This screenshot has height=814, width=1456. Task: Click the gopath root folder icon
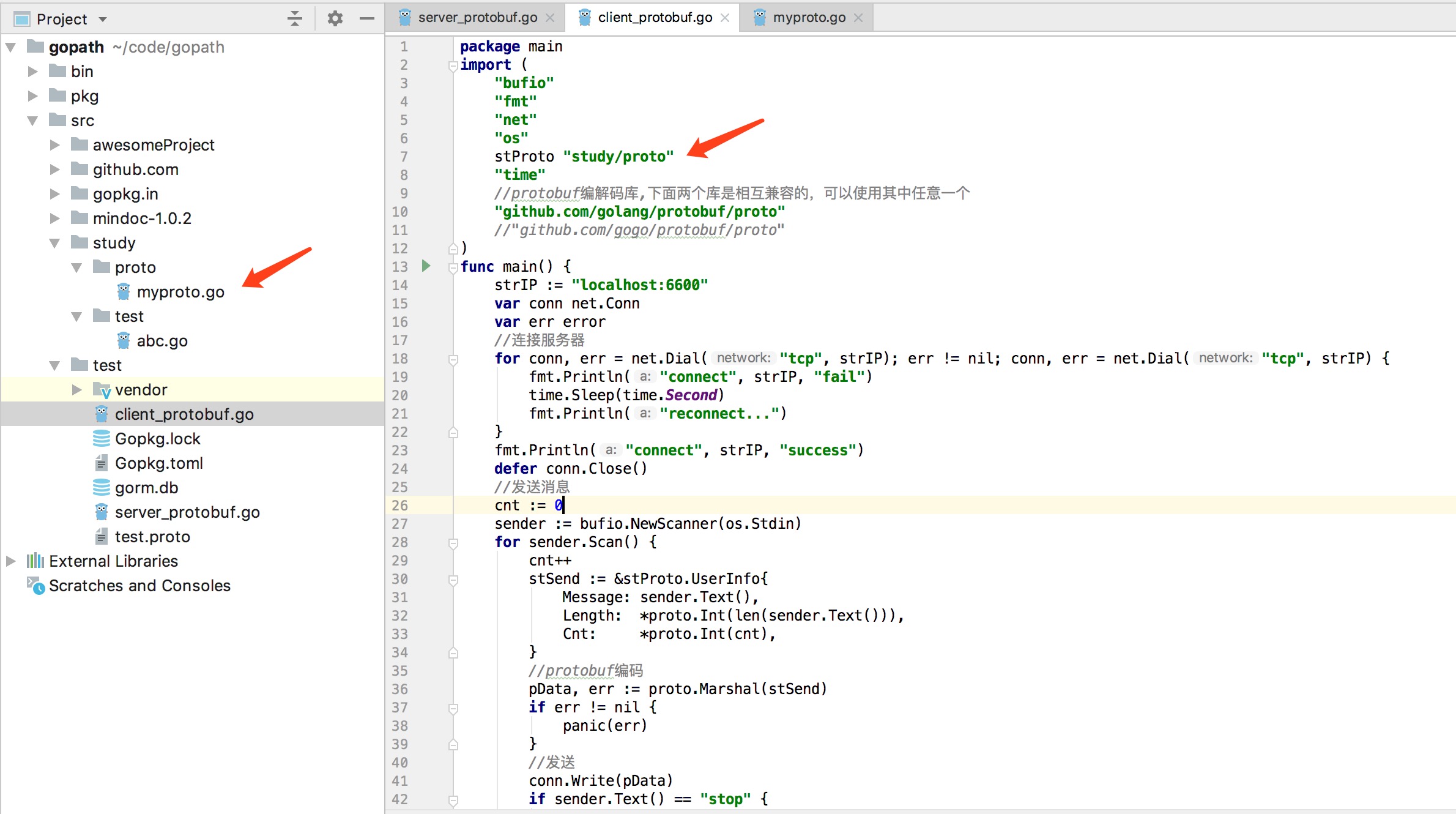coord(35,47)
